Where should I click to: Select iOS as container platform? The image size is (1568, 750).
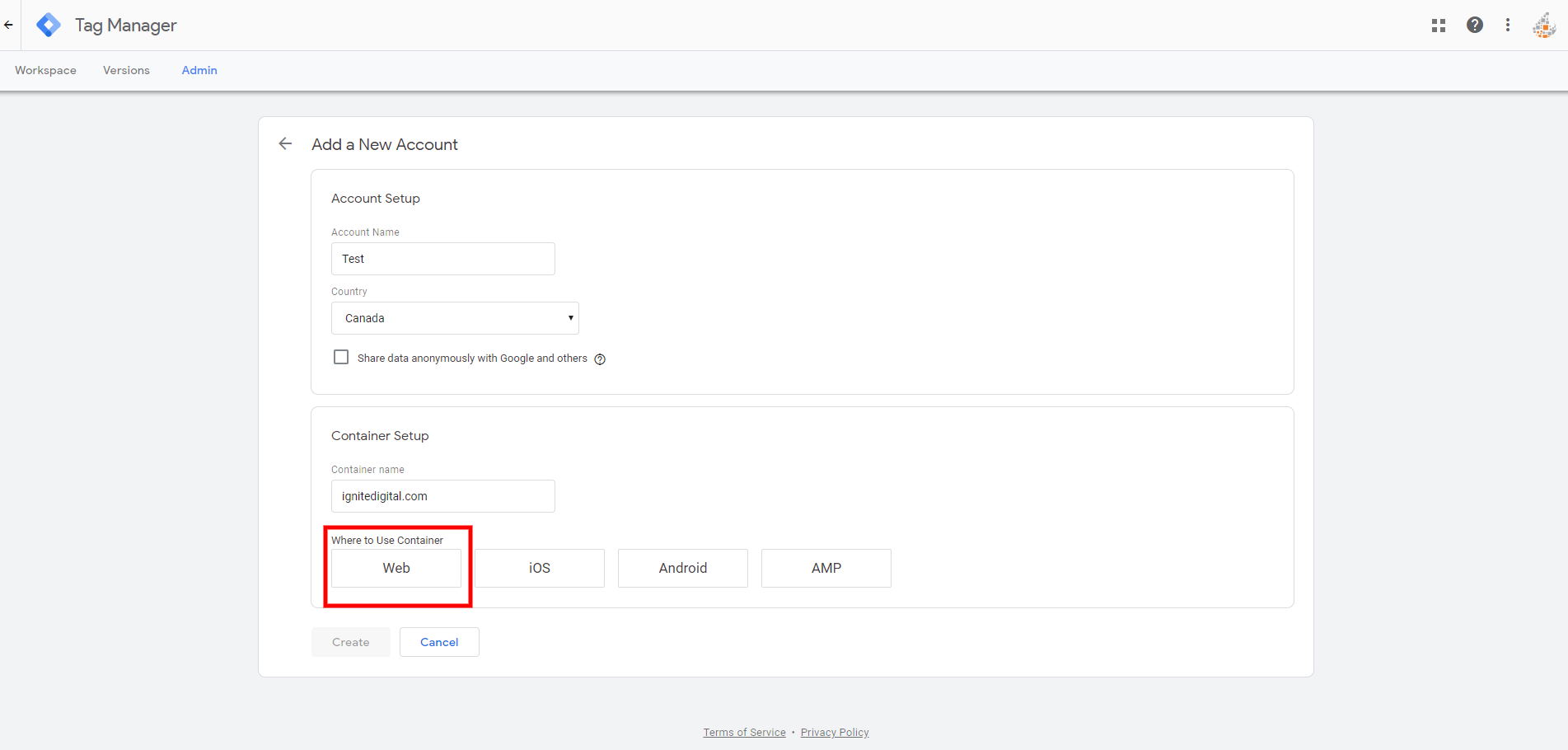click(540, 568)
